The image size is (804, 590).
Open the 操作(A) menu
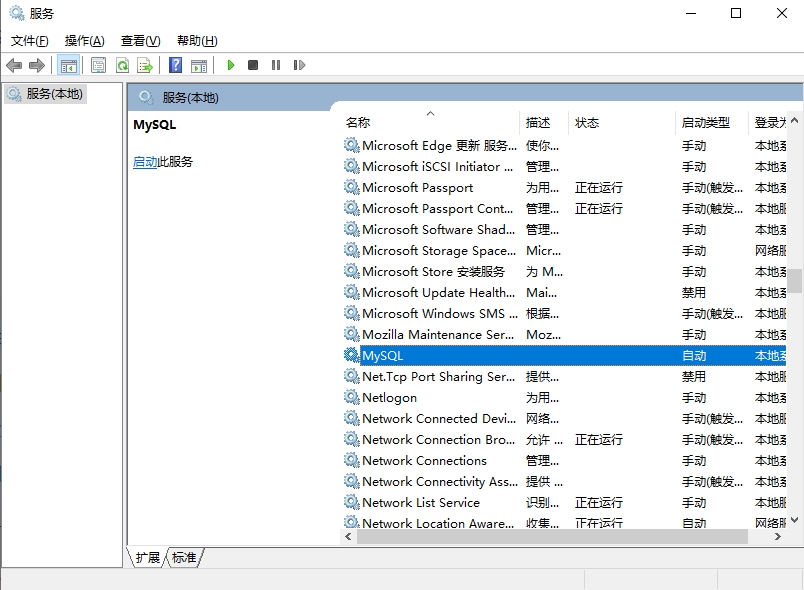coord(84,41)
